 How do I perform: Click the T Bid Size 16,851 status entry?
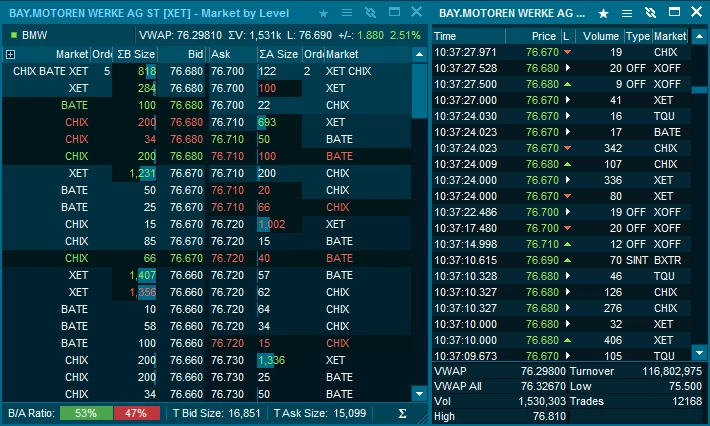pyautogui.click(x=216, y=413)
